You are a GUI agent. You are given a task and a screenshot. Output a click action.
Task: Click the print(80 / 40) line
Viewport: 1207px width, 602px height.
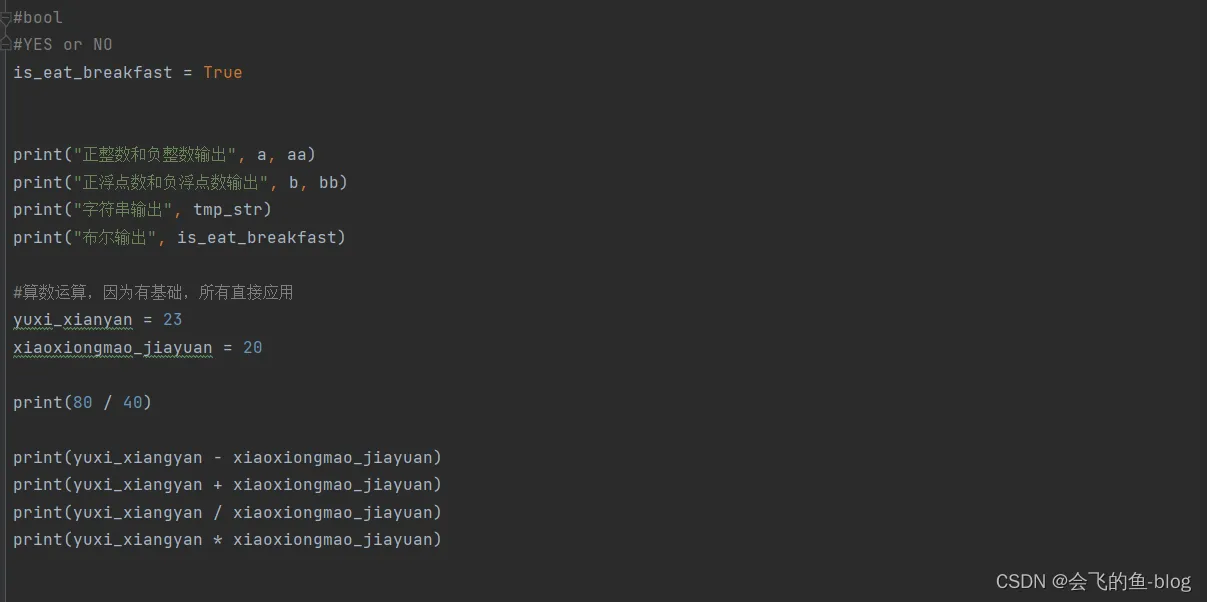(x=82, y=402)
